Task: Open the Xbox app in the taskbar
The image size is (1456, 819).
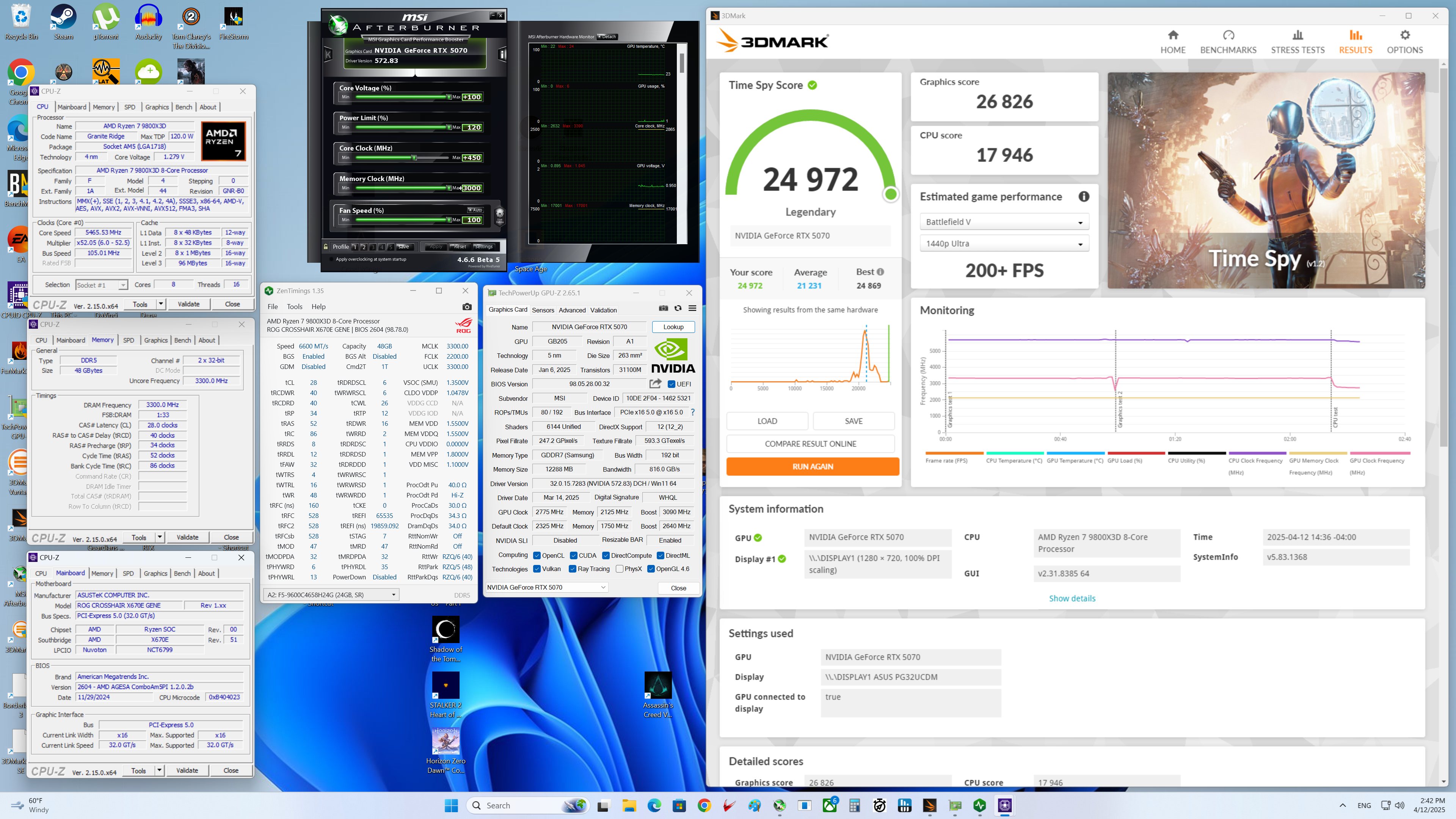Action: point(830,805)
